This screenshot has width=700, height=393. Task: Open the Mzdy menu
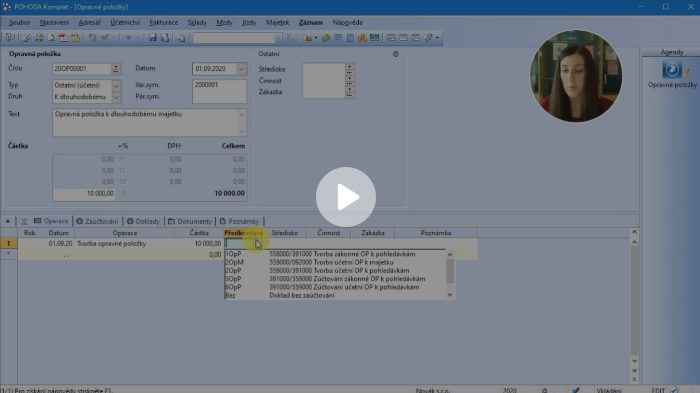[x=224, y=22]
